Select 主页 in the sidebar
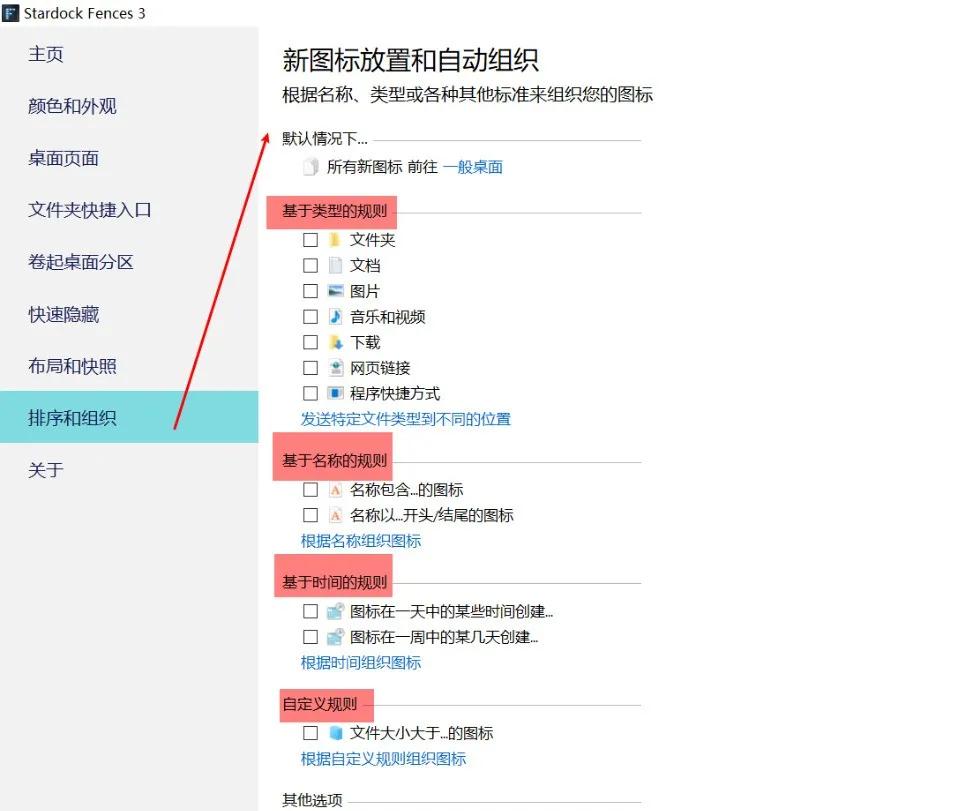 tap(46, 54)
